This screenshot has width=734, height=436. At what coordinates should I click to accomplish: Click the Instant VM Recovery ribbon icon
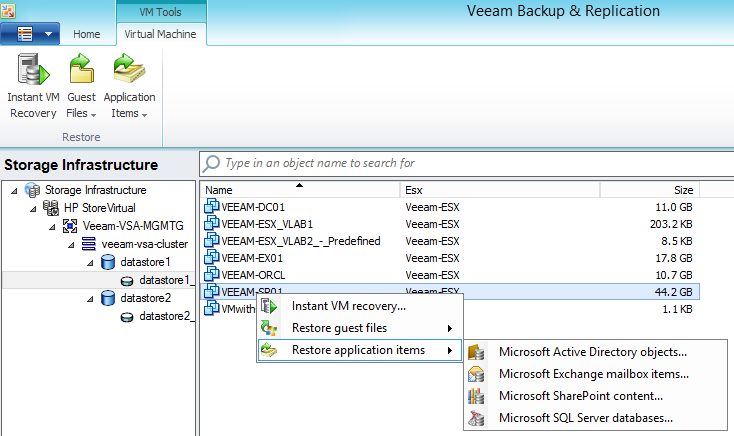pos(32,72)
